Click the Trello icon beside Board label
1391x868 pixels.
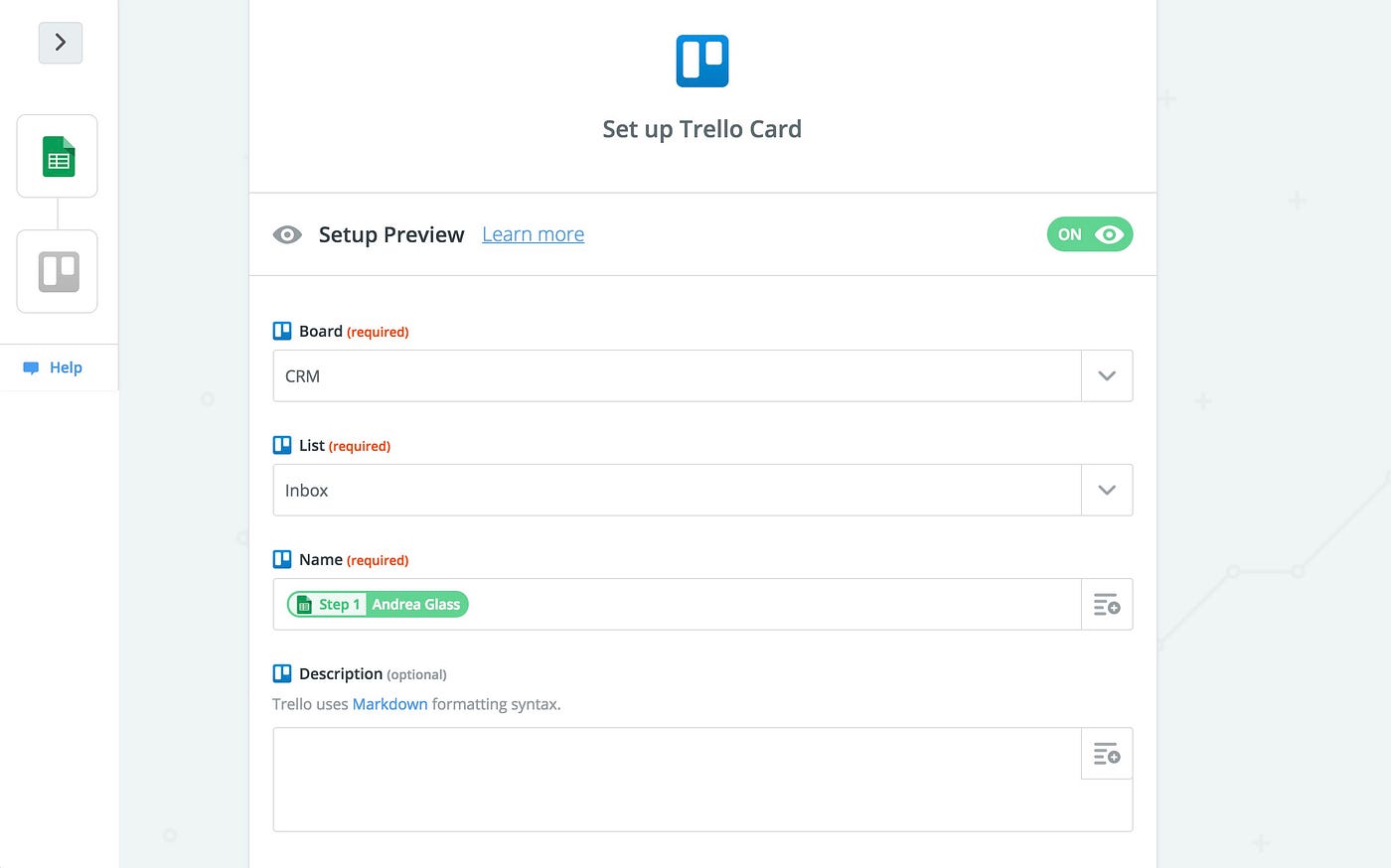coord(282,331)
